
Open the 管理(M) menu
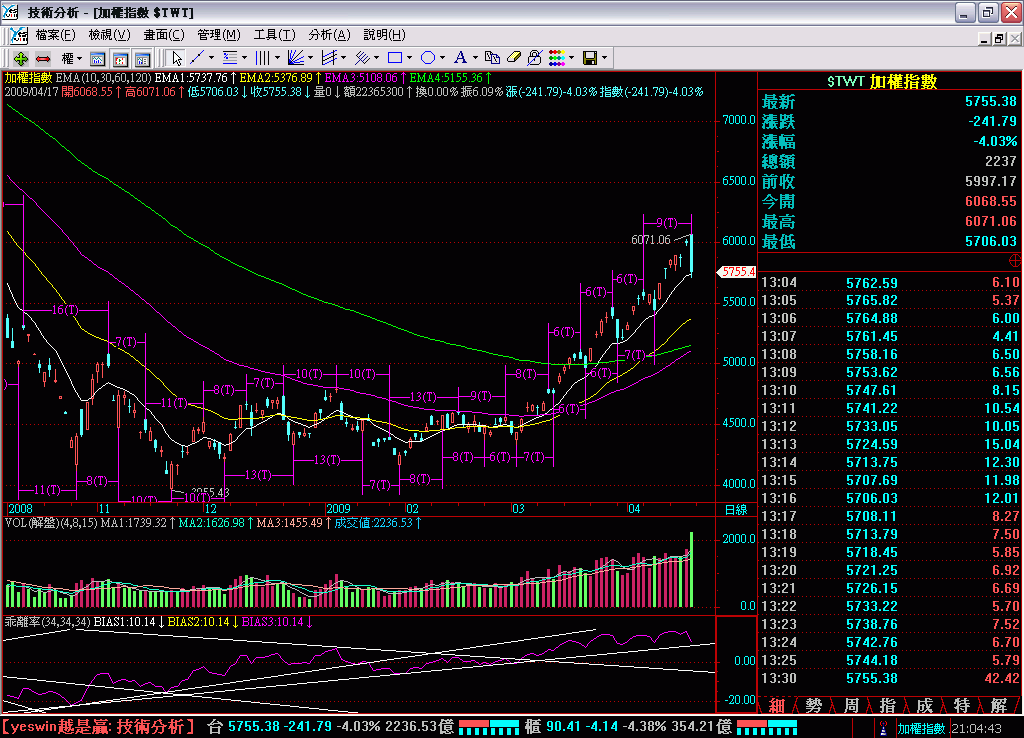coord(219,35)
